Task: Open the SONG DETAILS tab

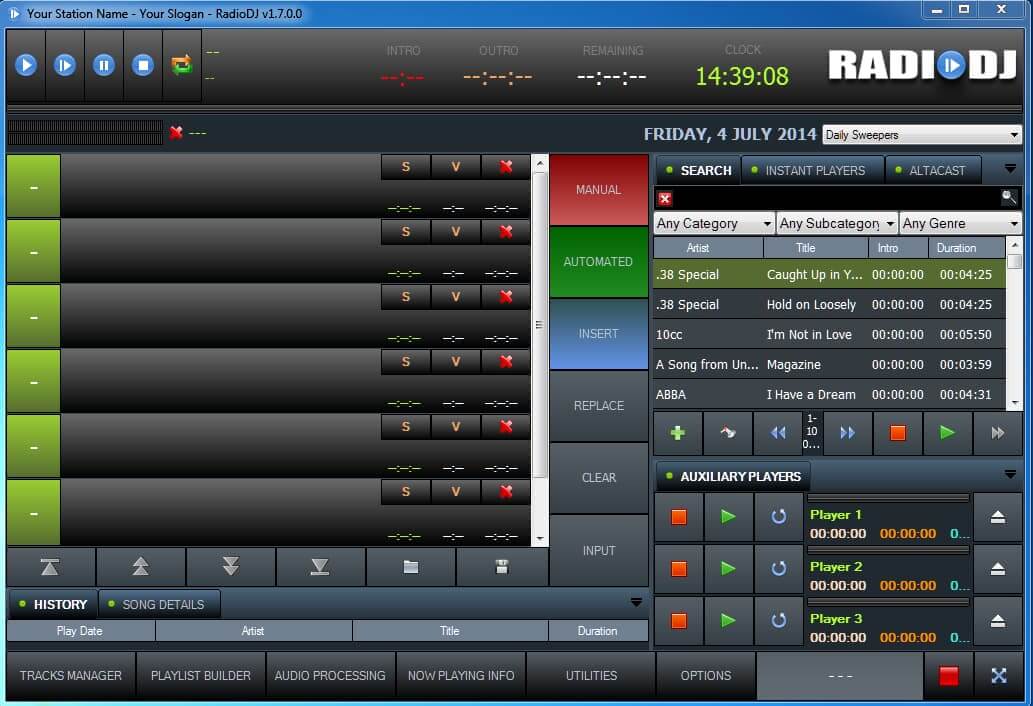Action: pyautogui.click(x=159, y=605)
